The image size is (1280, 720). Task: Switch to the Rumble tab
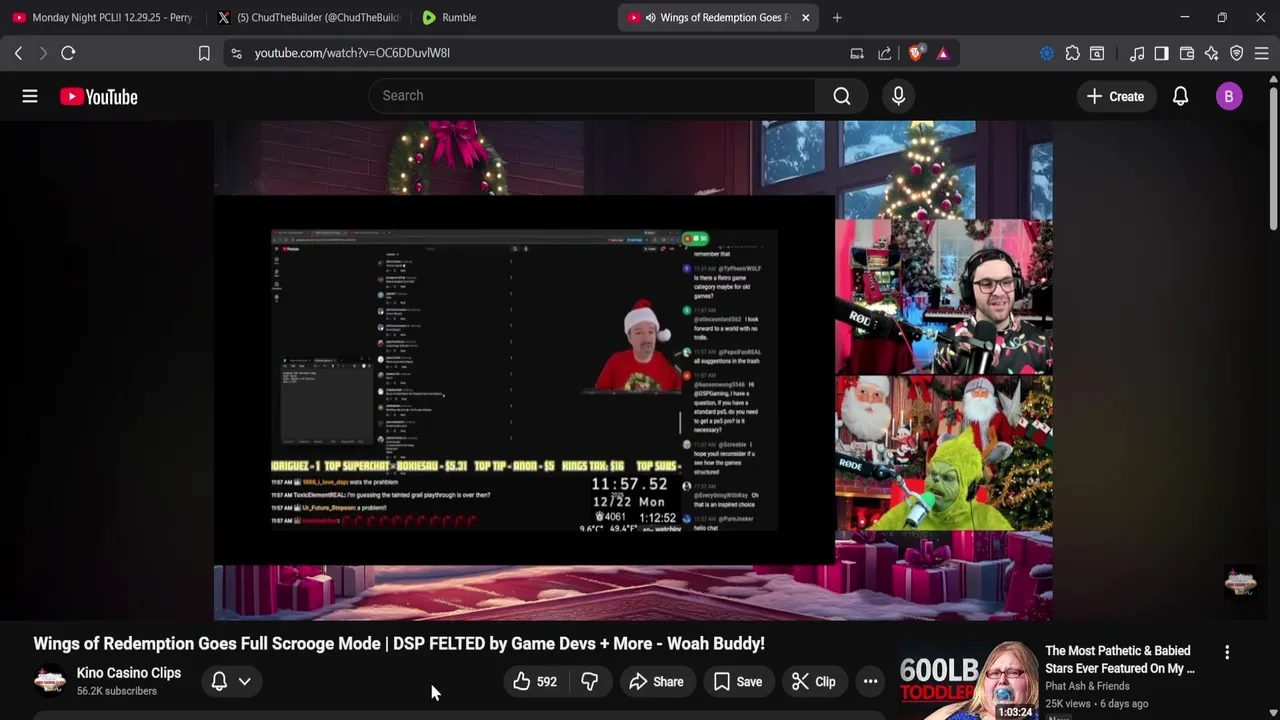click(x=510, y=17)
